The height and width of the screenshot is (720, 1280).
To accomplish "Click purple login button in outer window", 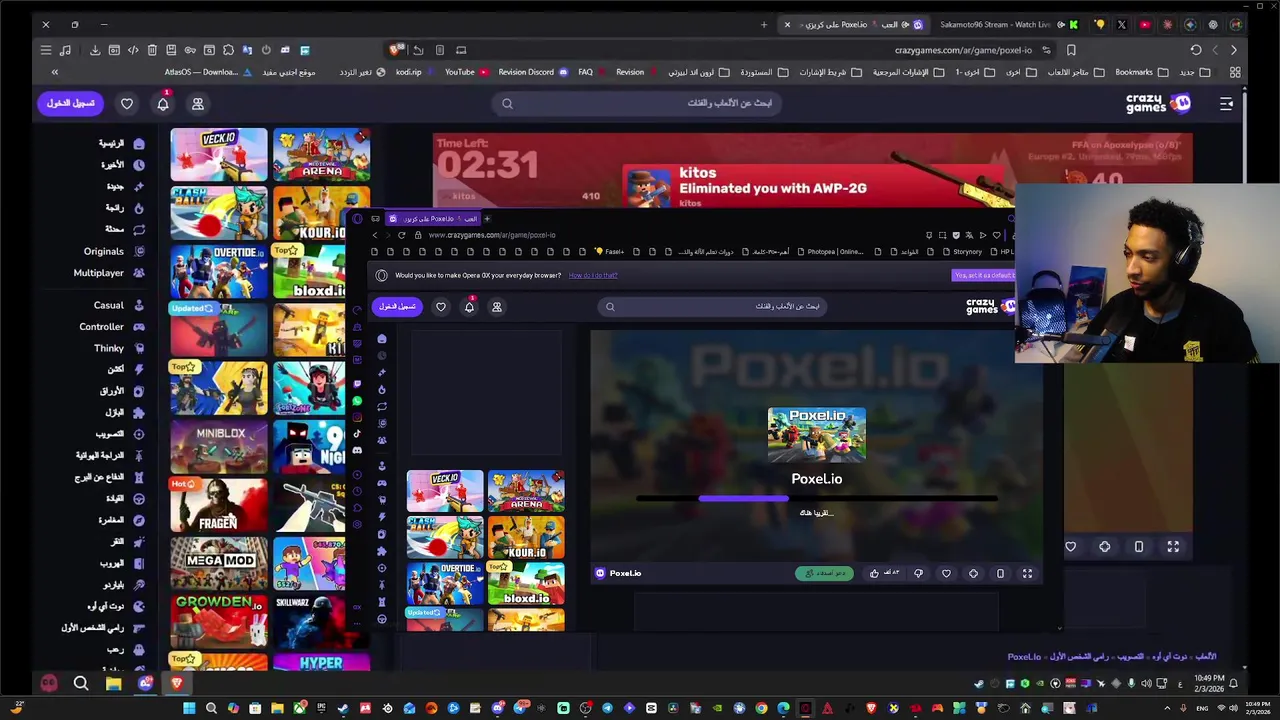I will [x=71, y=103].
